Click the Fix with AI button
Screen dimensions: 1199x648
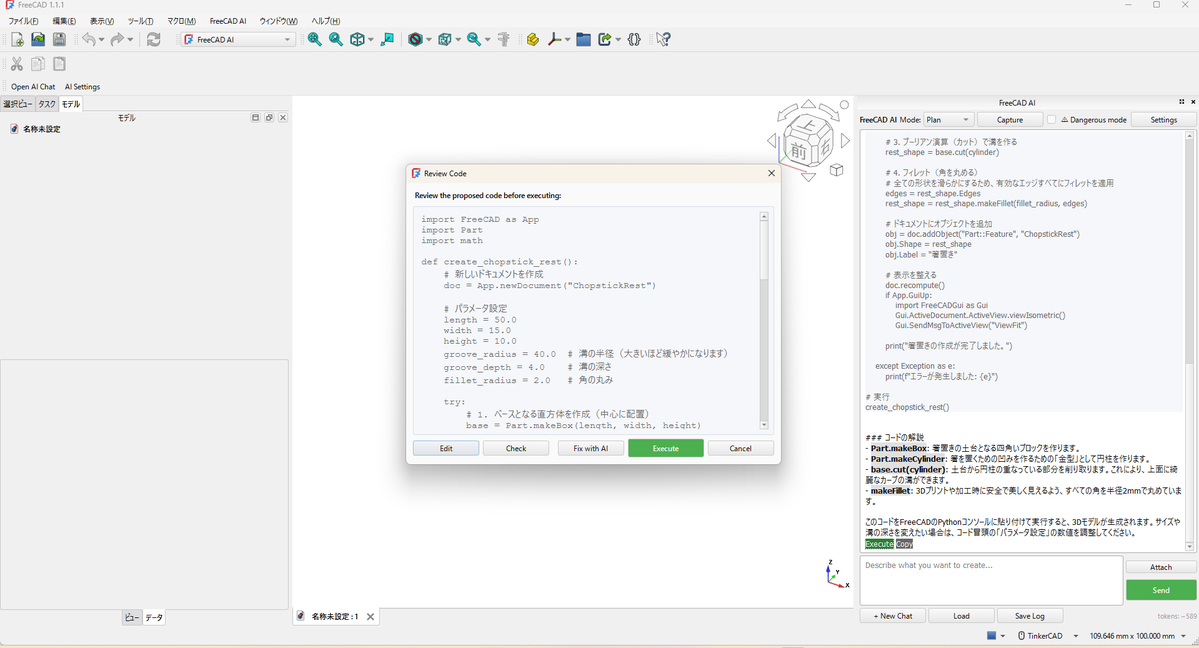590,448
